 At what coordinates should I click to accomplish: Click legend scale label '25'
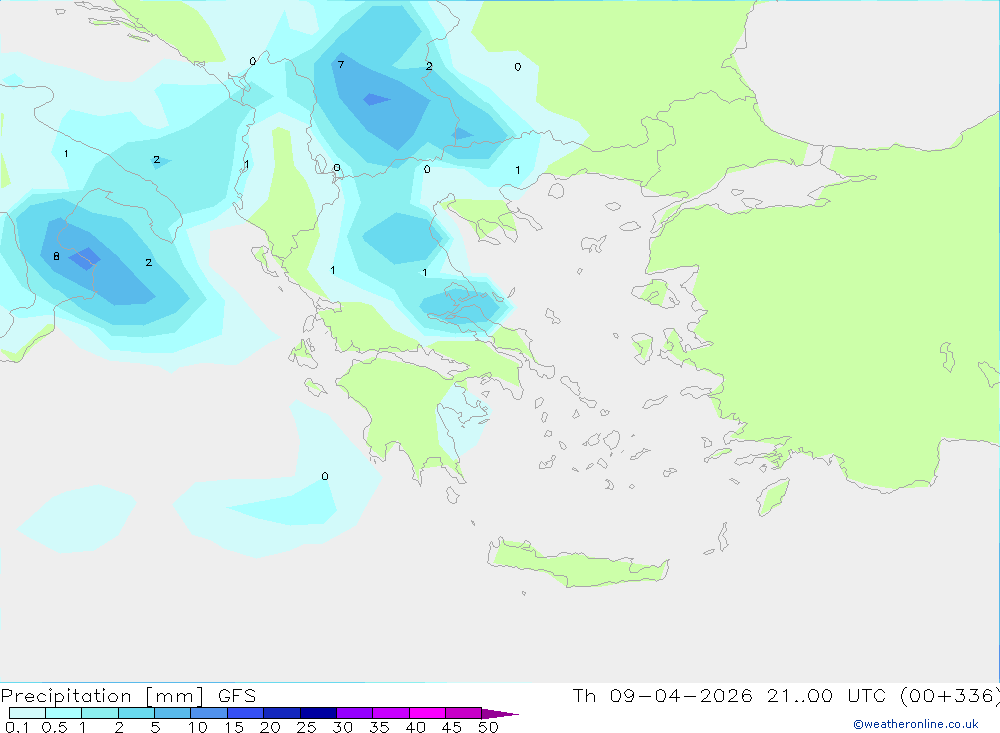tap(306, 727)
